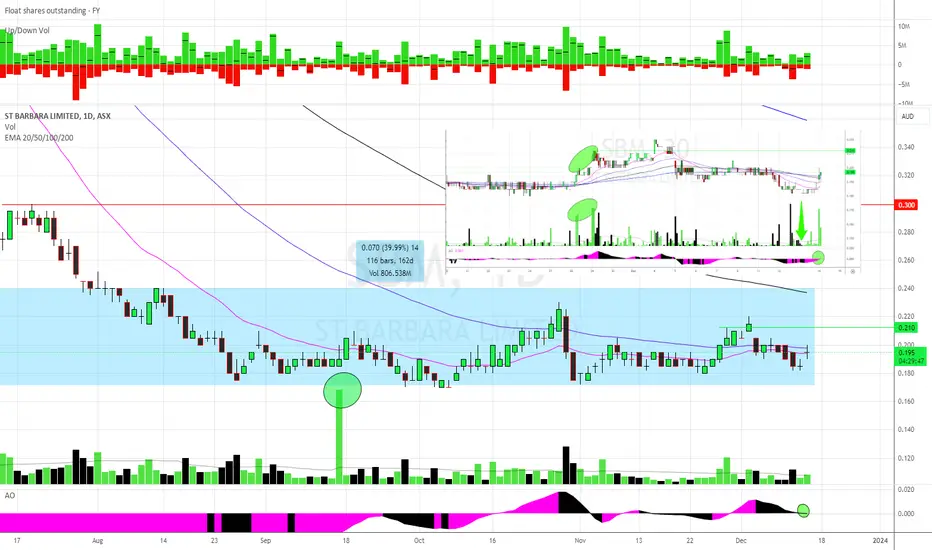Viewport: 932px width, 550px height.
Task: Select the Up/Down Vol indicator label
Action: click(x=27, y=30)
